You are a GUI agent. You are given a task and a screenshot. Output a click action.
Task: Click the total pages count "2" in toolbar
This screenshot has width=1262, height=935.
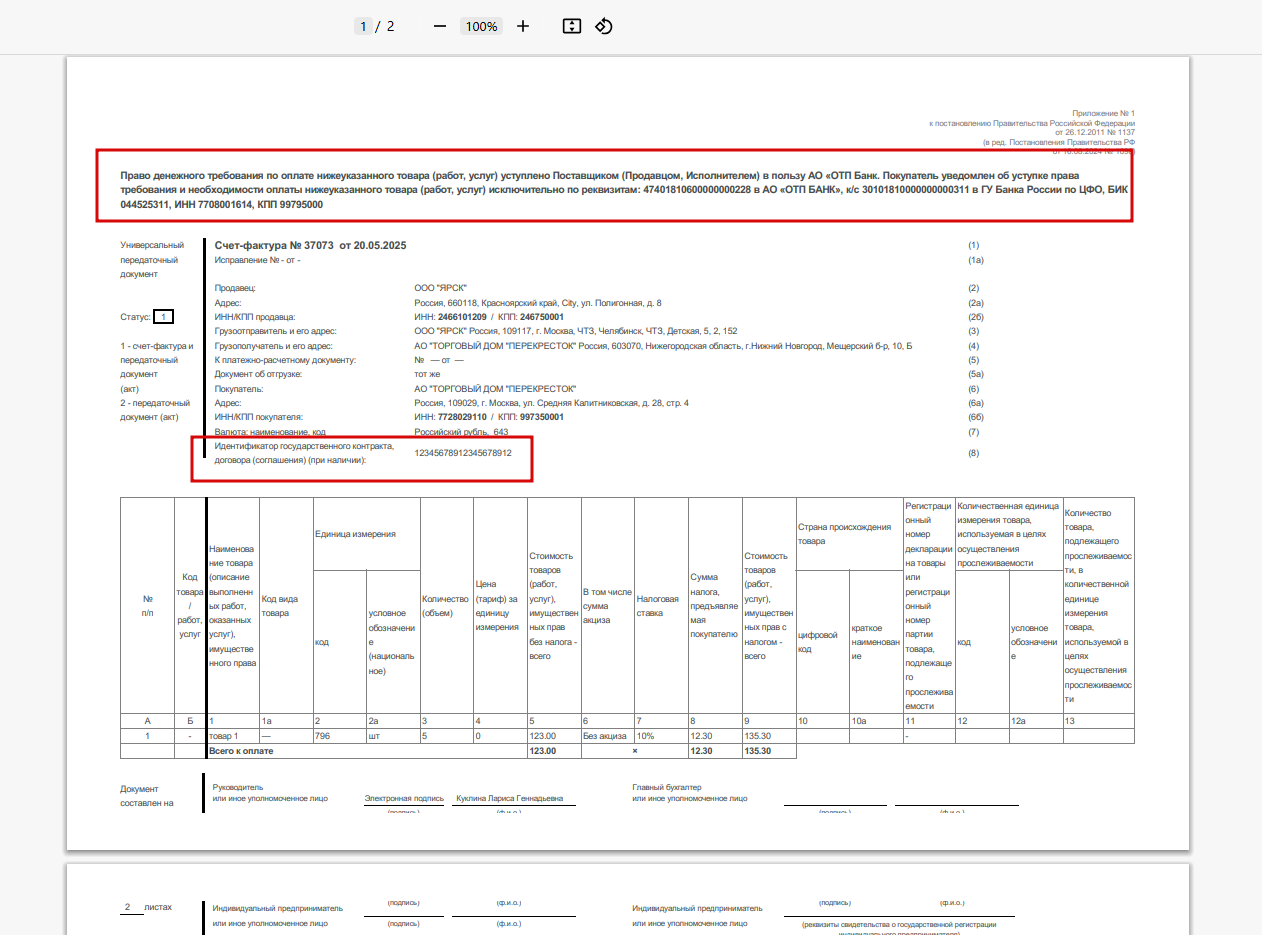click(x=391, y=26)
